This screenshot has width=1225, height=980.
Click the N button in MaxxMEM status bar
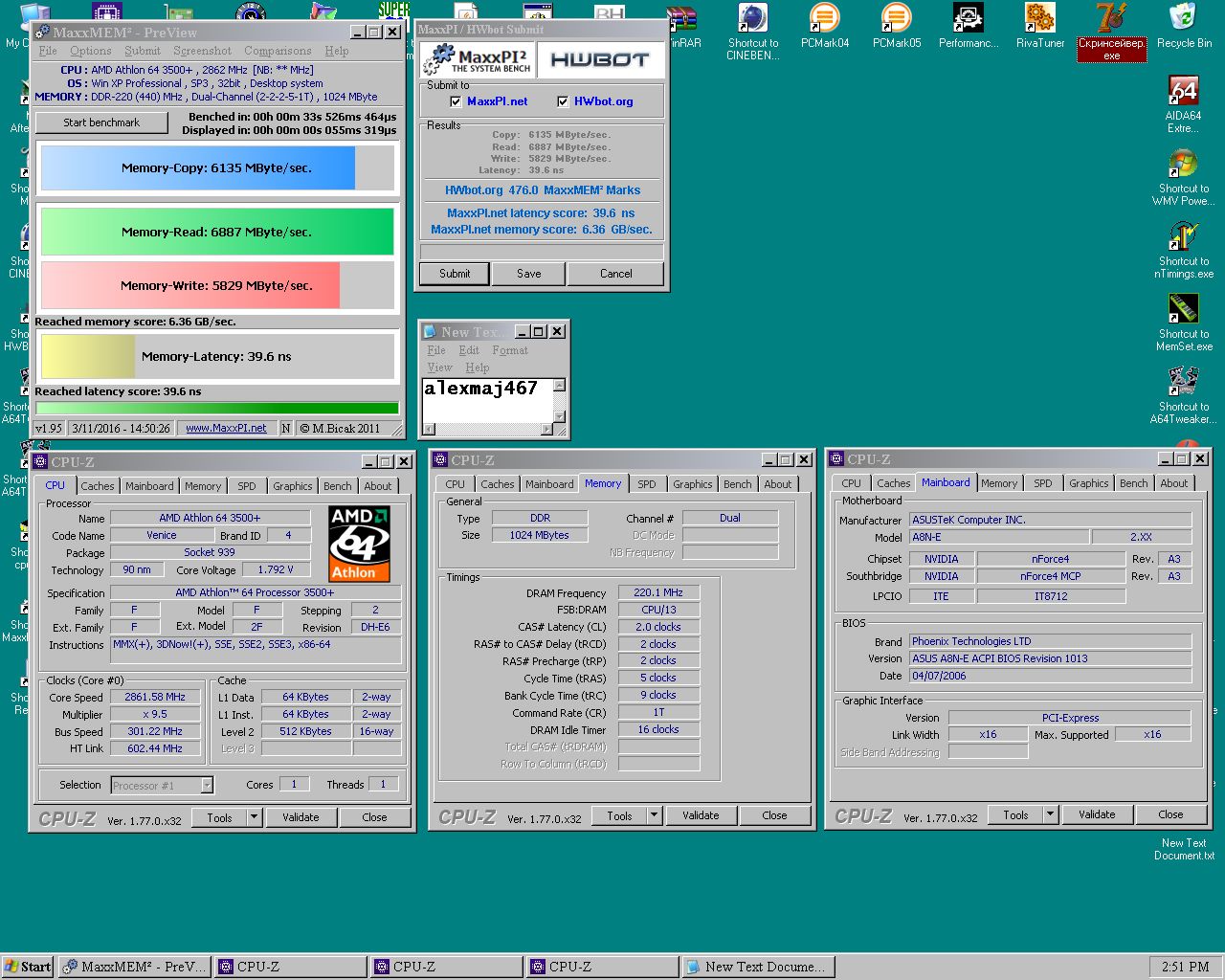(x=286, y=428)
